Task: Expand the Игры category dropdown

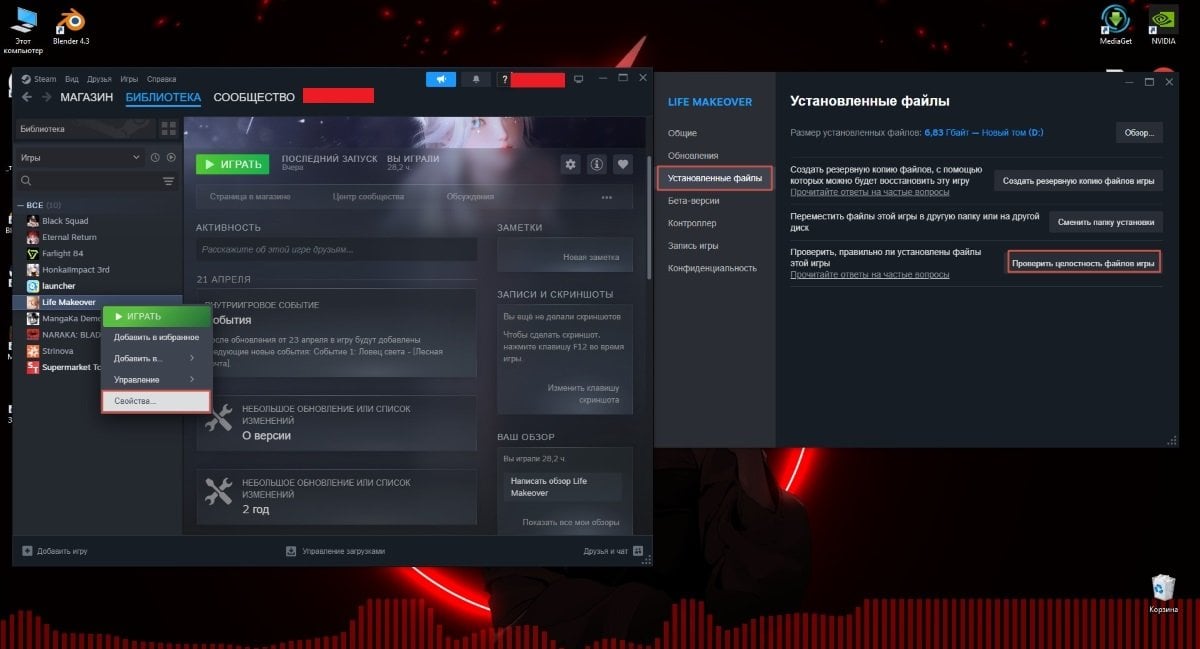Action: coord(79,157)
